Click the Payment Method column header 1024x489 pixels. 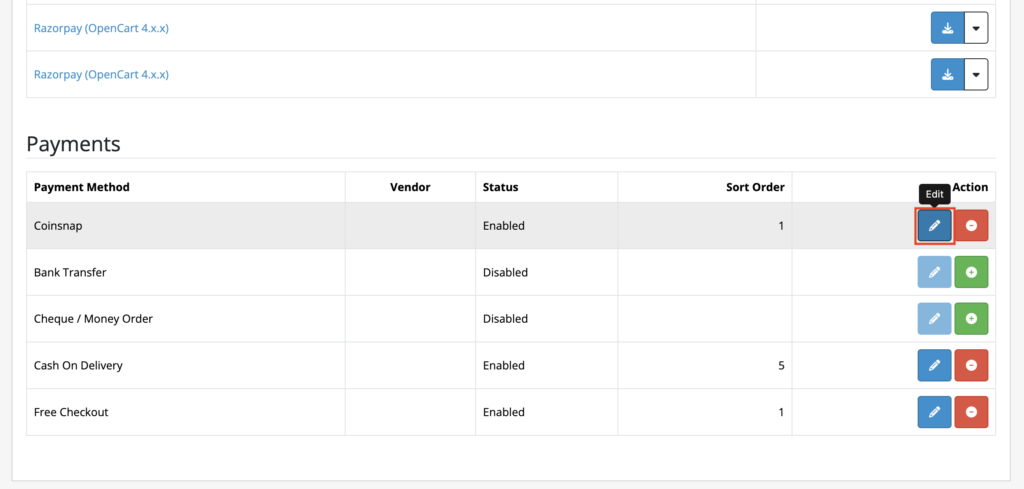pyautogui.click(x=82, y=187)
